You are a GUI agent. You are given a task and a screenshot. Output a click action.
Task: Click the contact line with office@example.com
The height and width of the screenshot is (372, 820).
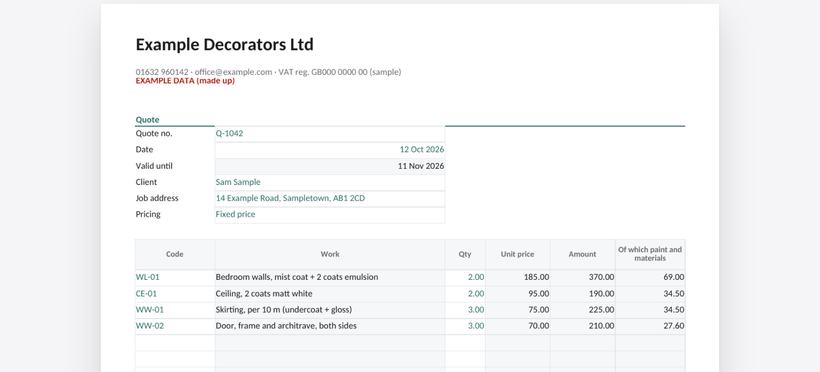pyautogui.click(x=268, y=72)
